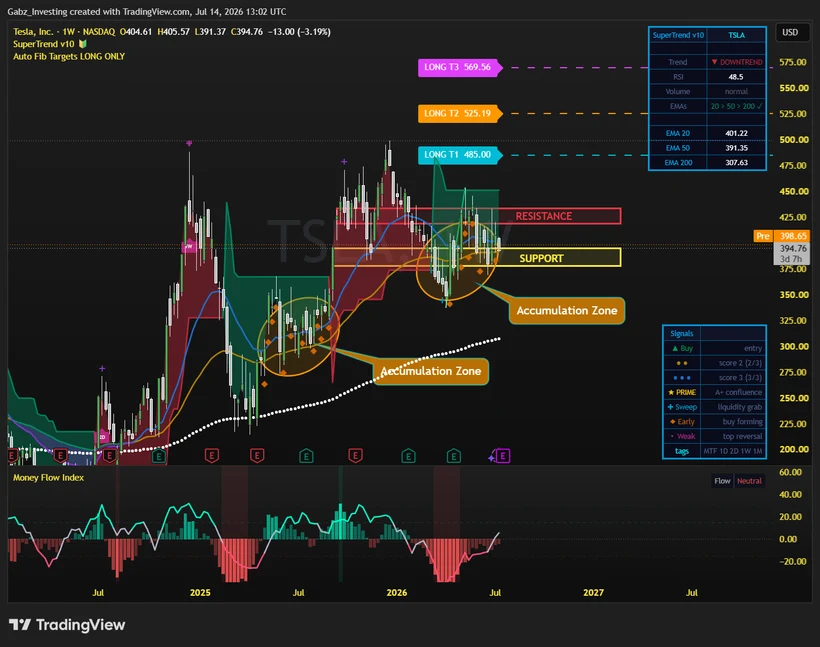Click 'top reversal' in the Weak row

(743, 436)
